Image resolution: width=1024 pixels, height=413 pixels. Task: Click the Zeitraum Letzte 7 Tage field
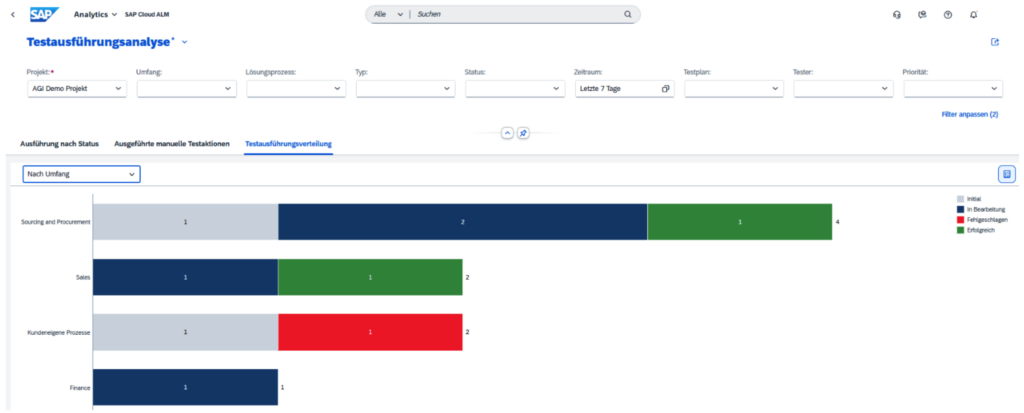pos(624,88)
